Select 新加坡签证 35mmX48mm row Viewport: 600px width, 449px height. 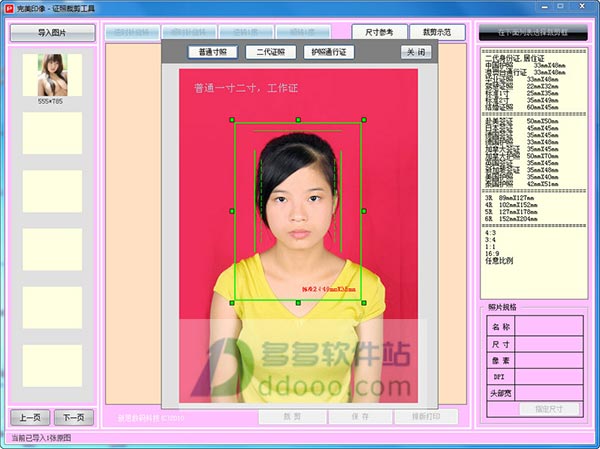tap(522, 170)
